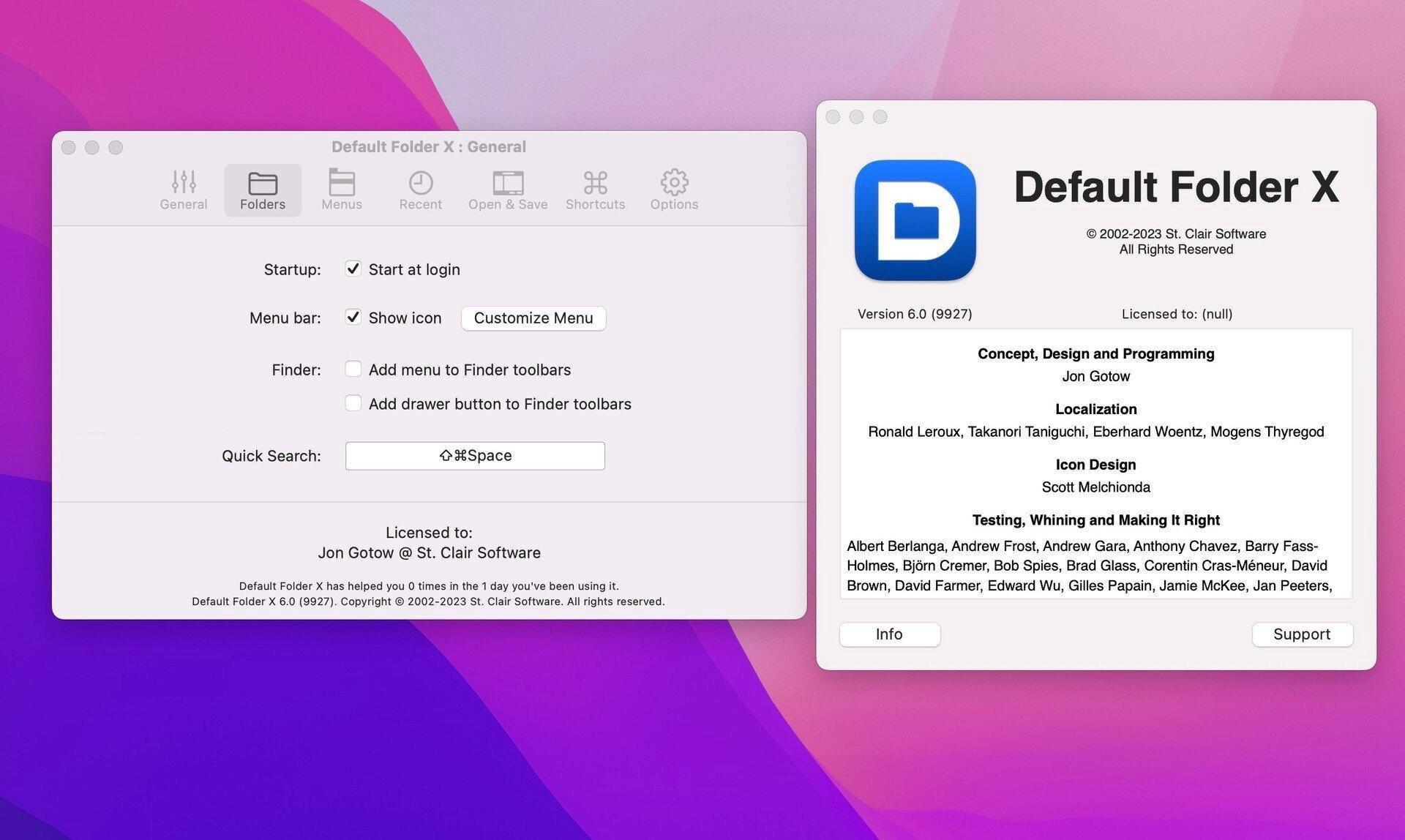Click the Support button

click(x=1302, y=634)
